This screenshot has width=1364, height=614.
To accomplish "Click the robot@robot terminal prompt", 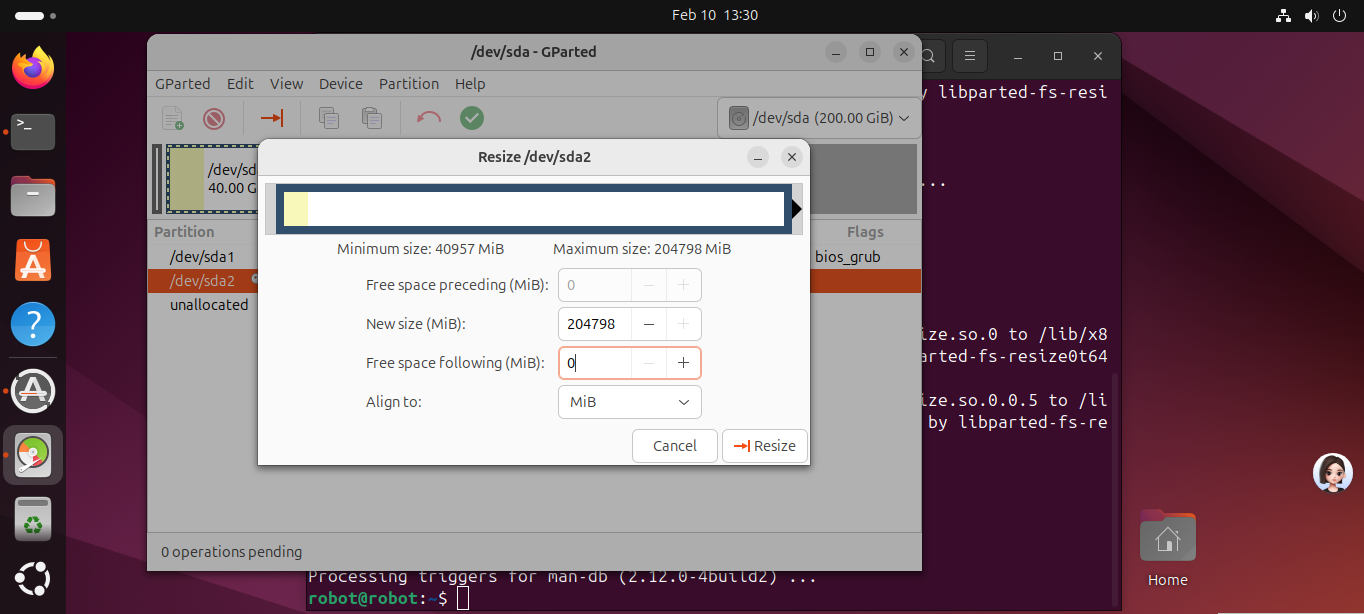I will click(378, 598).
